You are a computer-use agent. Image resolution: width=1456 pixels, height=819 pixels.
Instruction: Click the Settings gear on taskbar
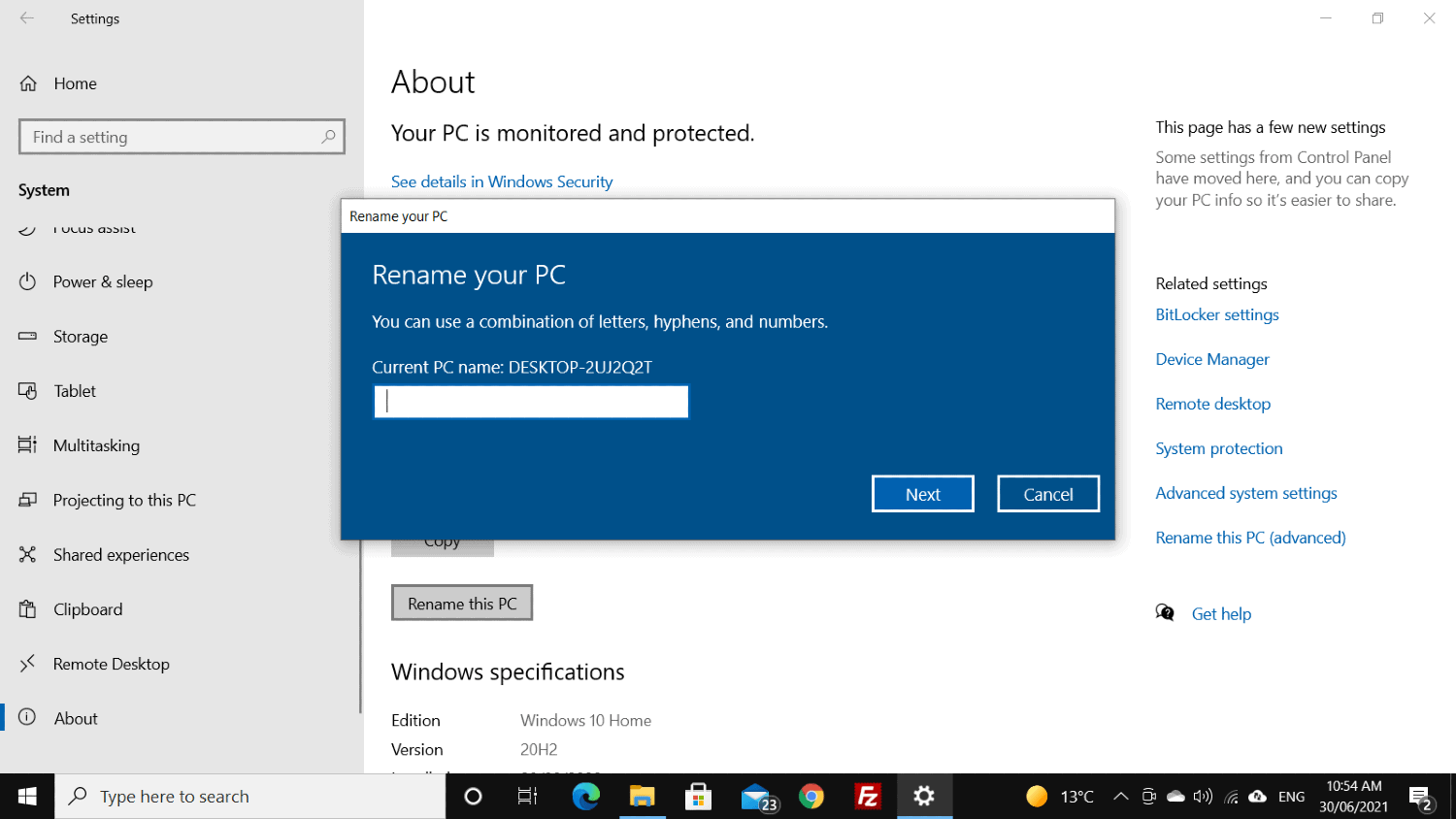(924, 797)
